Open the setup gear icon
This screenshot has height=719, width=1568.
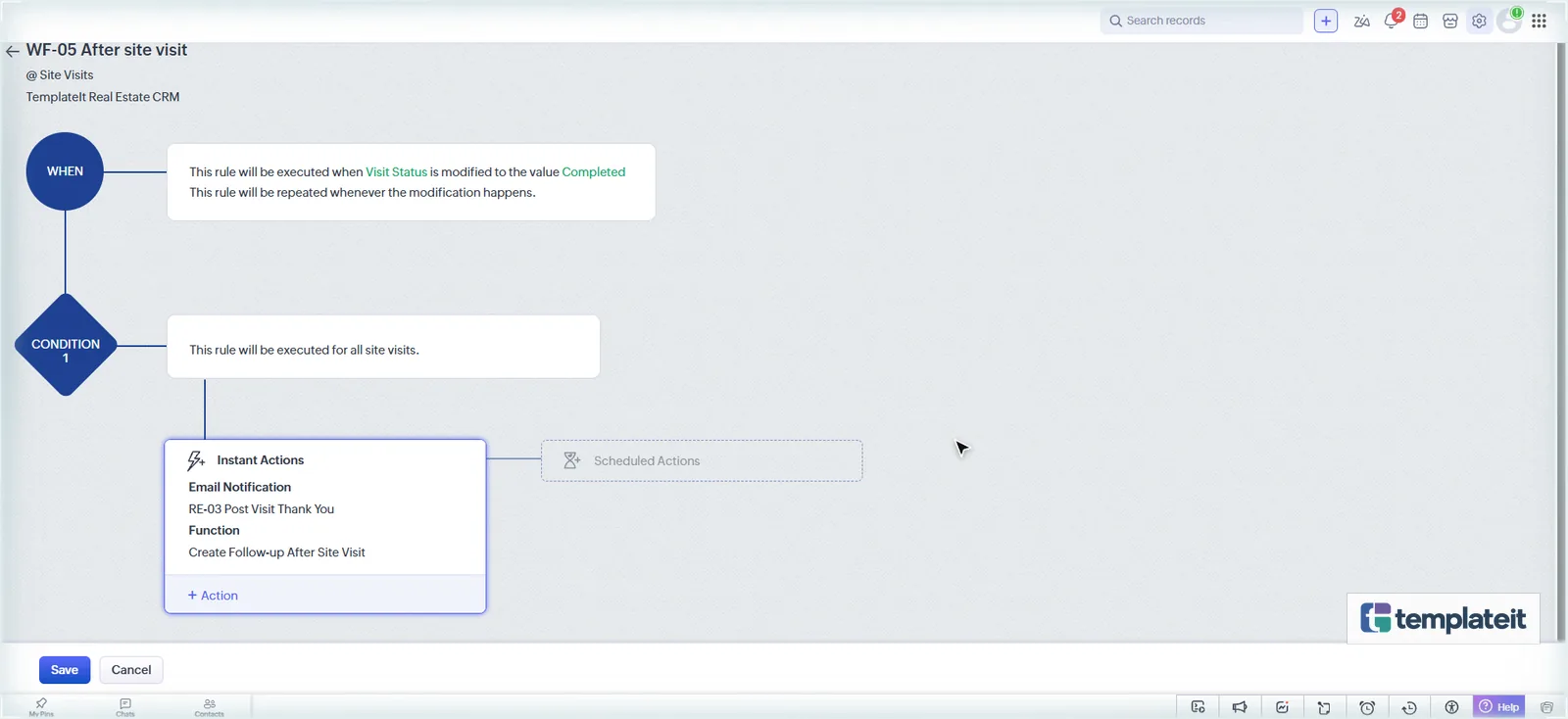(x=1479, y=21)
